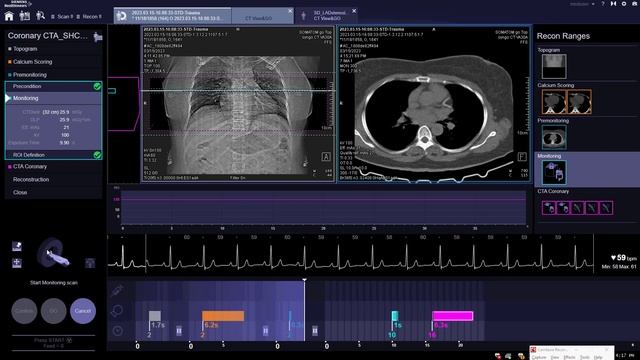Select the orange Calcium Scoring timeline block
The width and height of the screenshot is (640, 360).
(x=223, y=316)
